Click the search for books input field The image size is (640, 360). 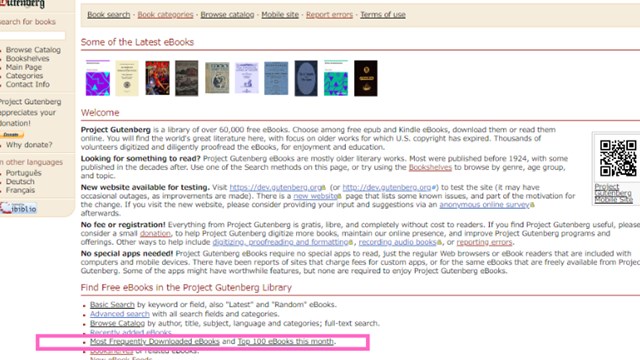[32, 36]
